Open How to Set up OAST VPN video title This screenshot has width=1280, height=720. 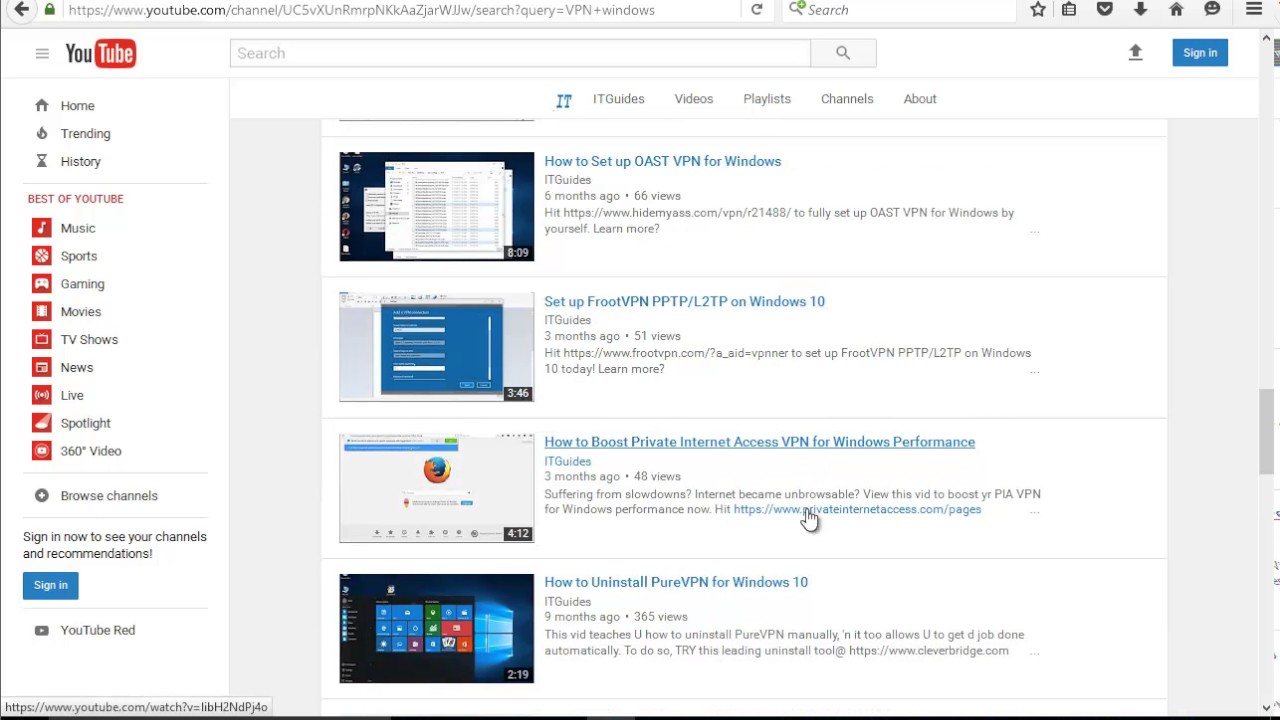662,161
